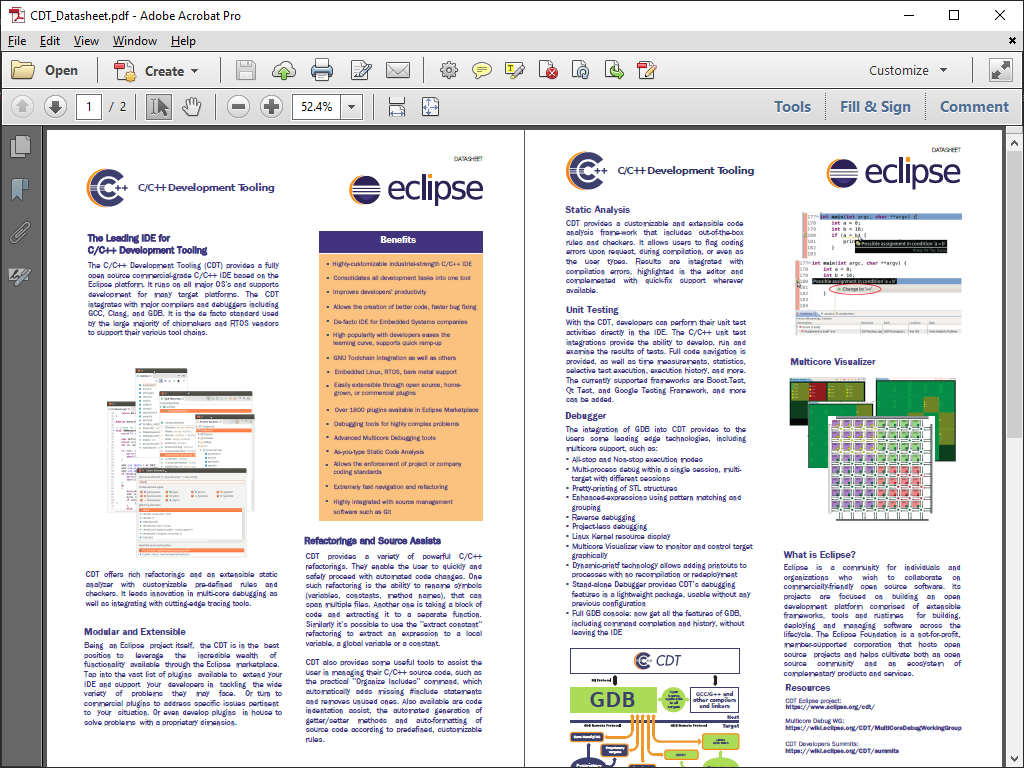The image size is (1024, 768).
Task: Select the highlight text tool
Action: (x=515, y=71)
